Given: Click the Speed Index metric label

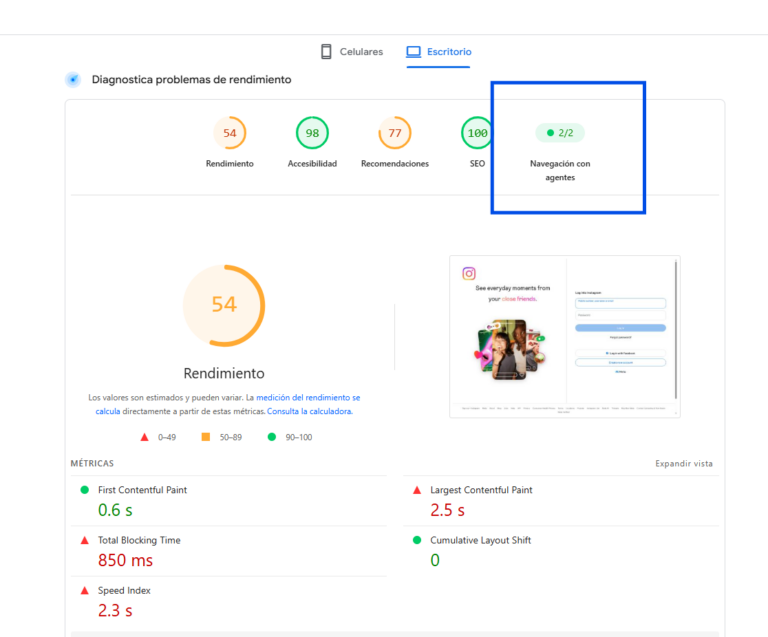Looking at the screenshot, I should pyautogui.click(x=124, y=590).
